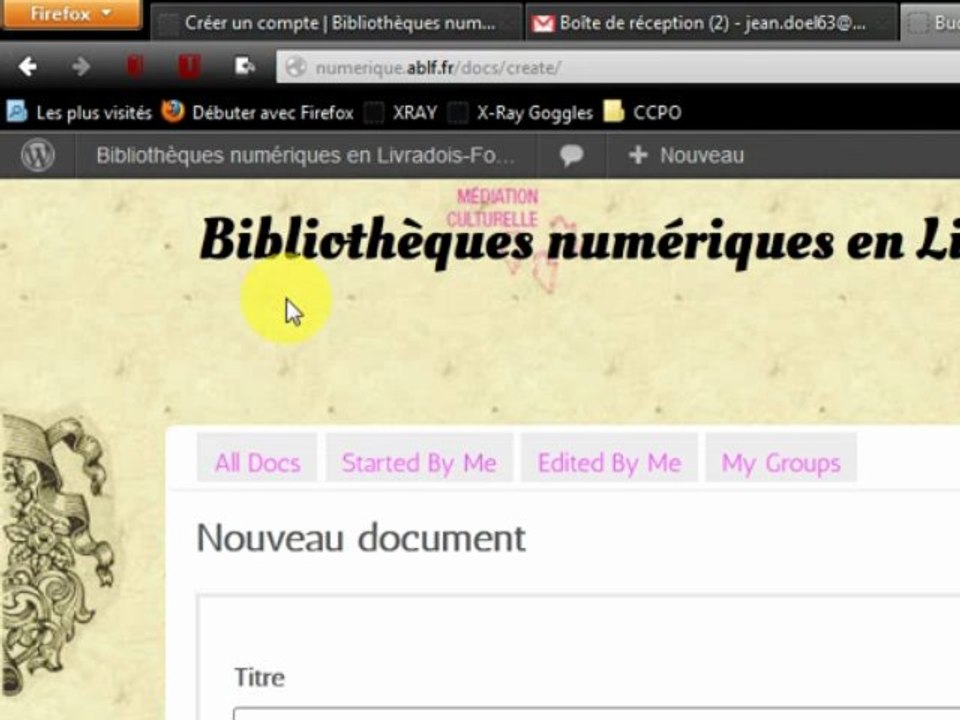Screen dimensions: 960x720
Task: Click the second red toolbar icon
Action: (x=189, y=66)
